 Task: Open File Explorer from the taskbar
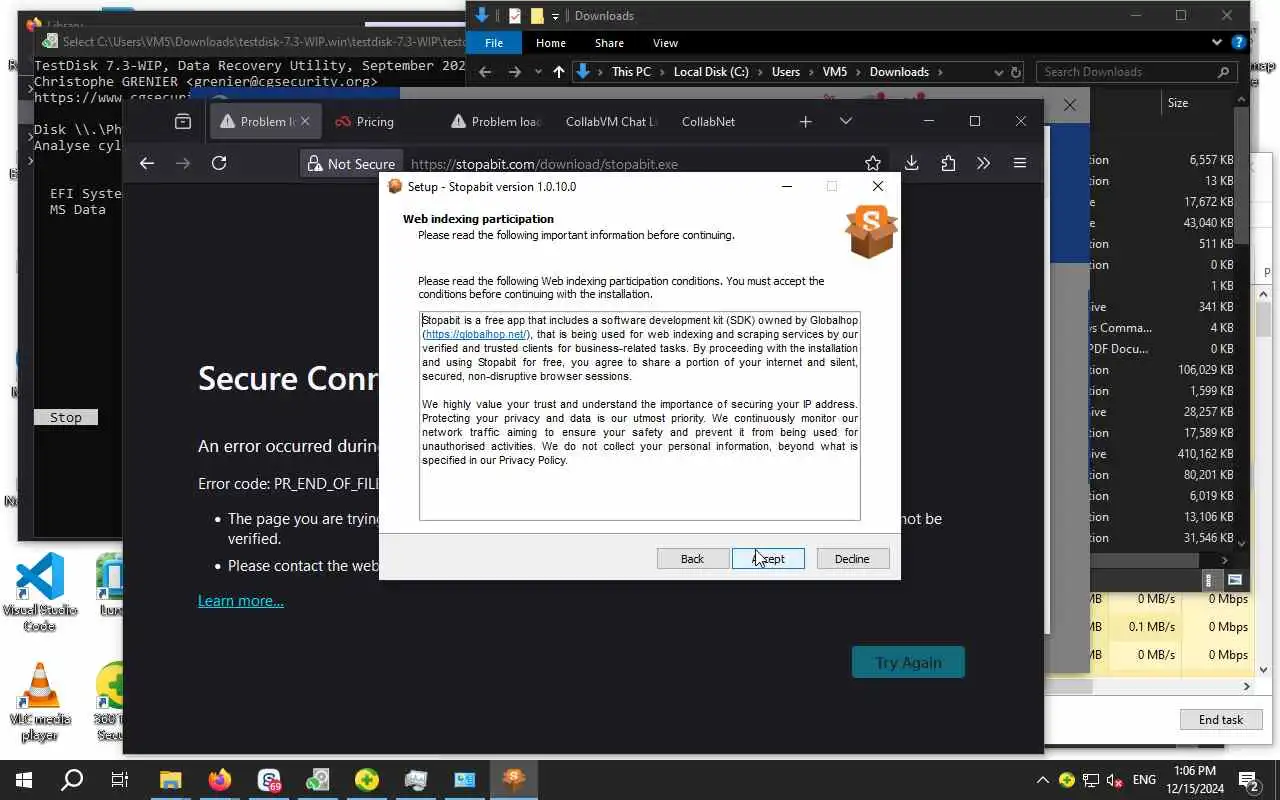[170, 780]
